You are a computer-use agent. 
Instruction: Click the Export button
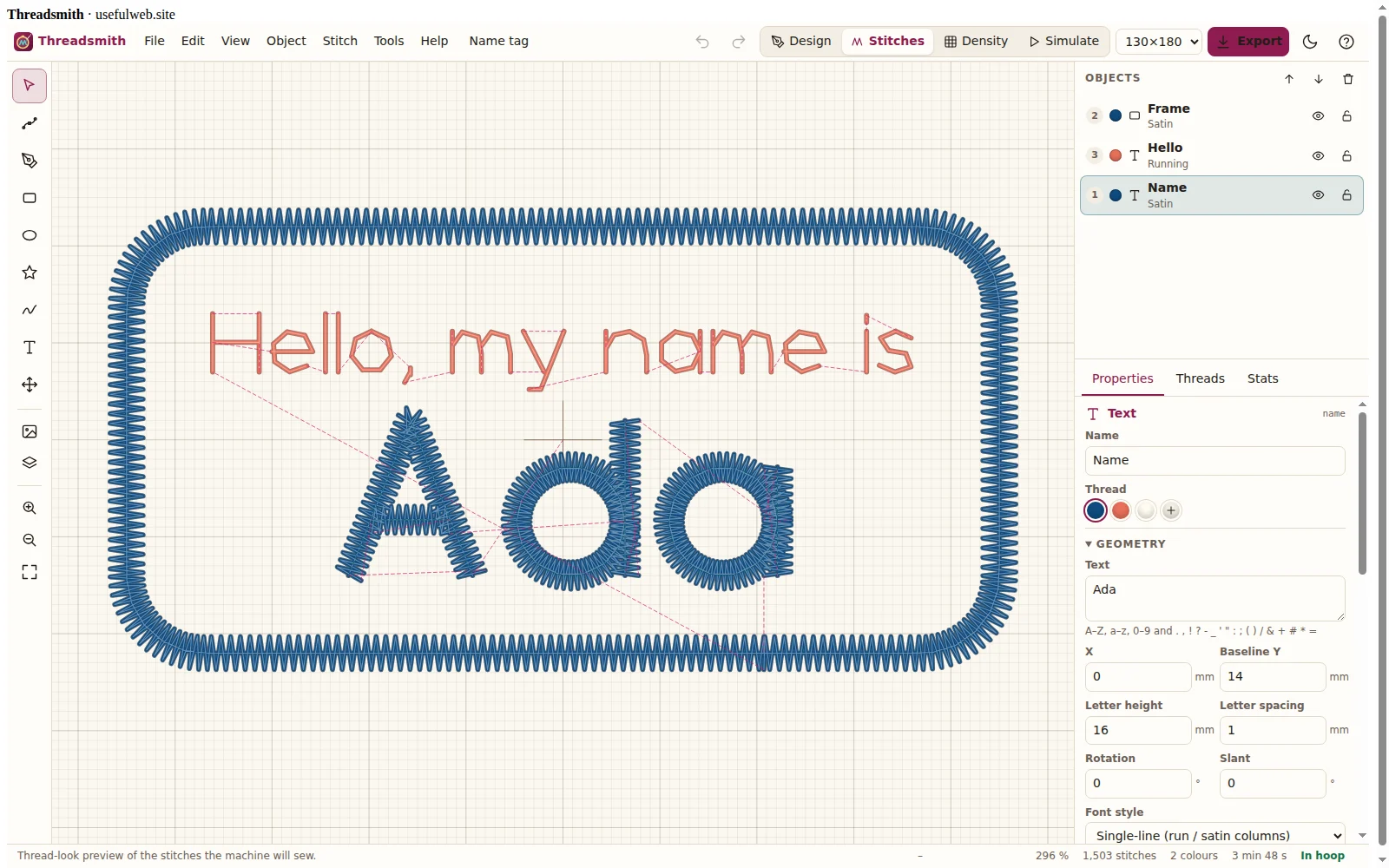[1248, 42]
